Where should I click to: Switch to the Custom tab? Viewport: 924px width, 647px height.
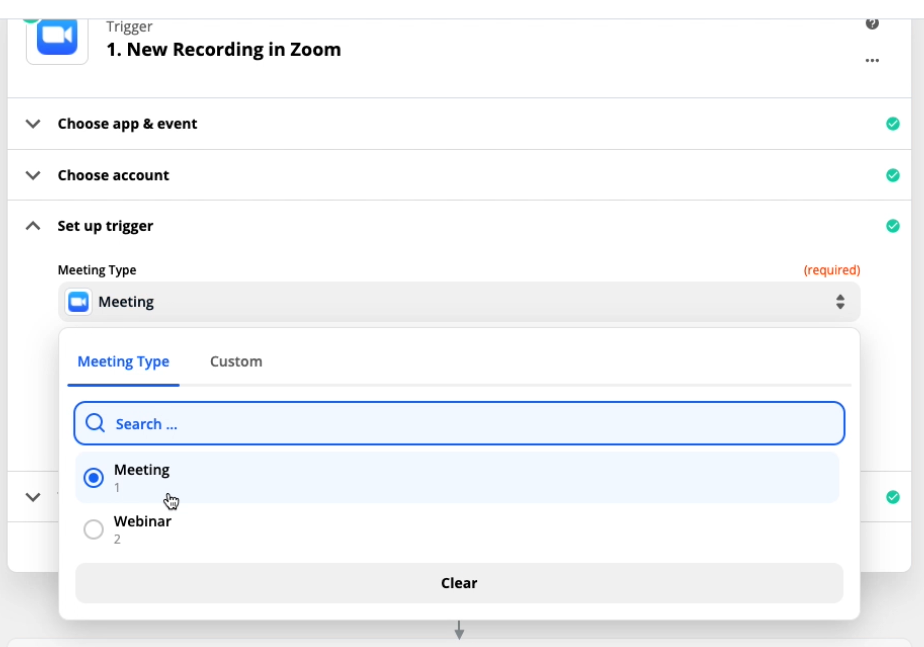click(x=236, y=361)
